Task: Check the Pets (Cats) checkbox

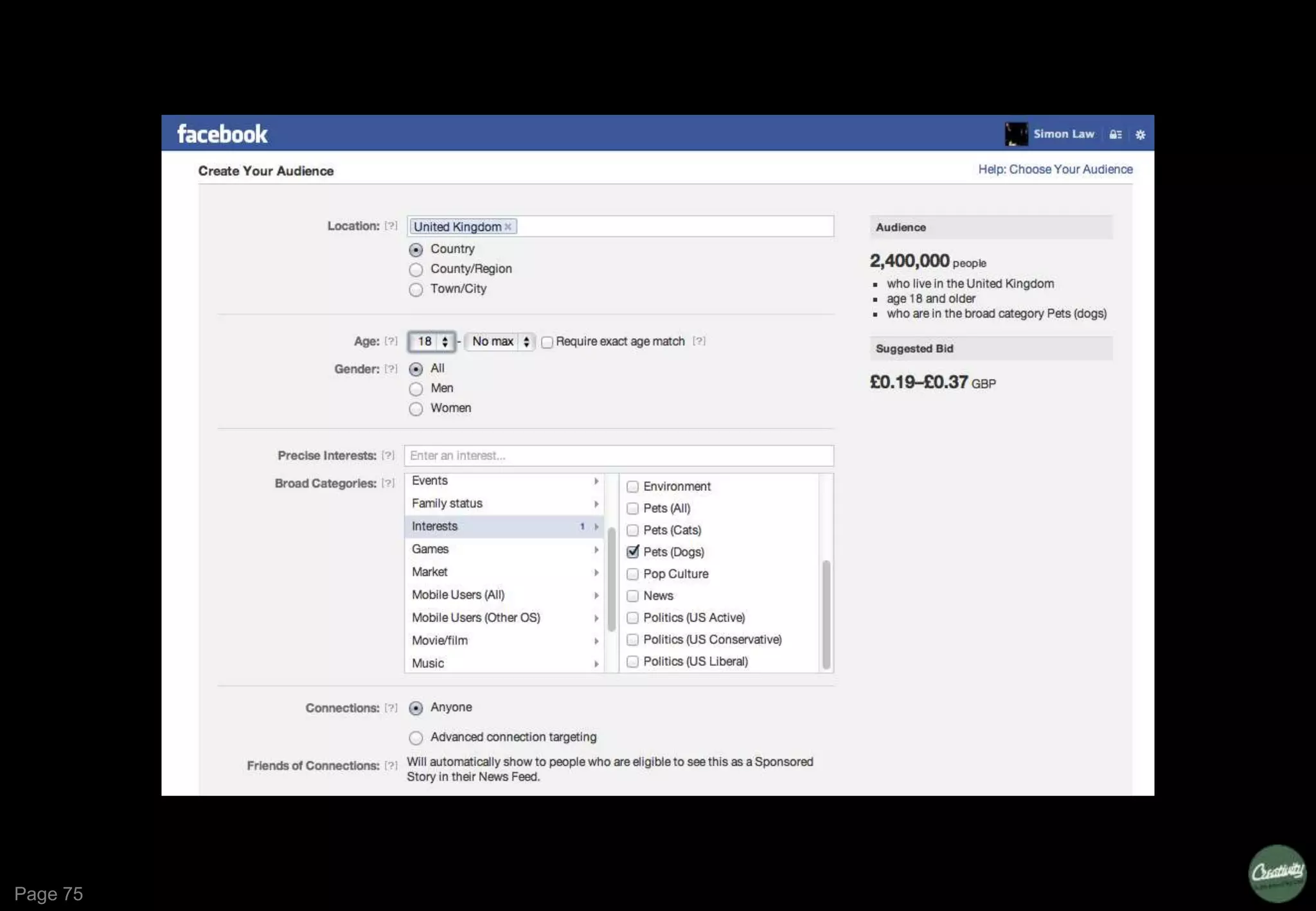Action: coord(633,531)
